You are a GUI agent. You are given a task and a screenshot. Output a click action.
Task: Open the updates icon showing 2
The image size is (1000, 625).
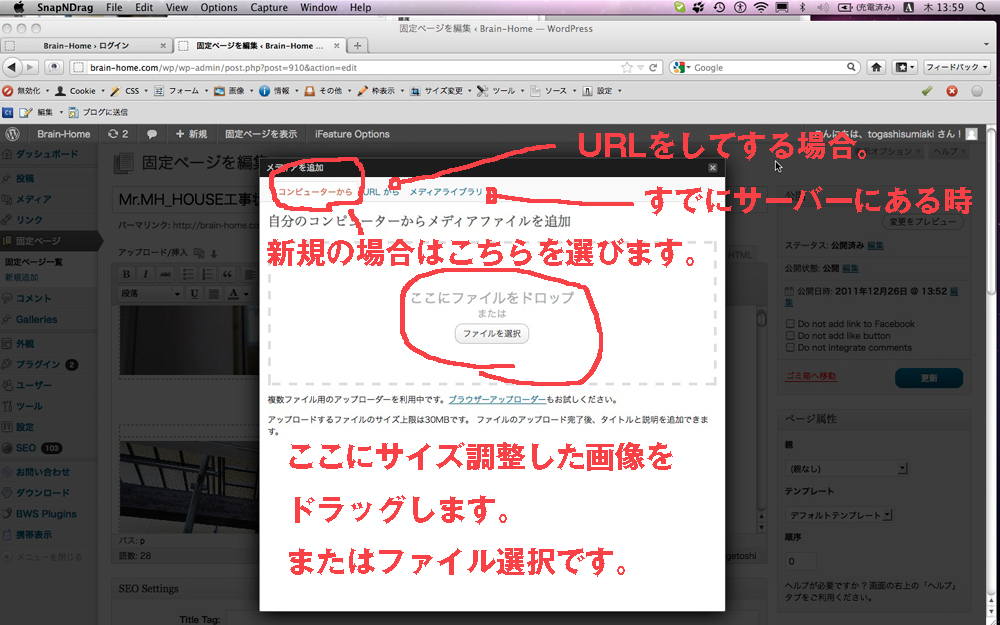coord(118,134)
